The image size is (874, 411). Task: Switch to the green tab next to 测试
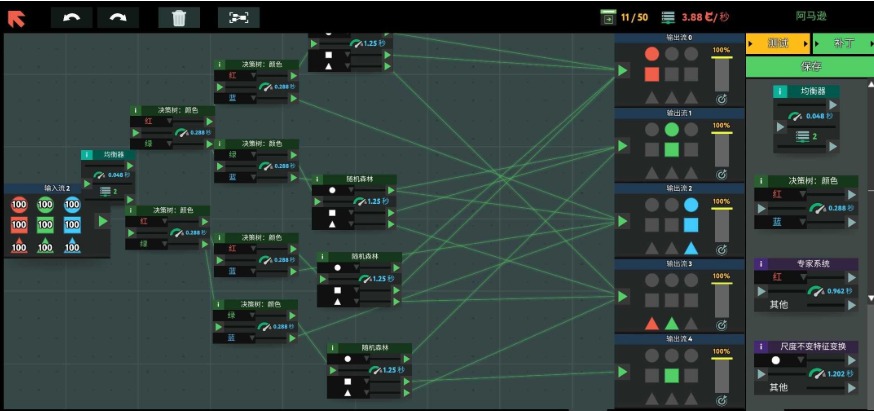841,43
